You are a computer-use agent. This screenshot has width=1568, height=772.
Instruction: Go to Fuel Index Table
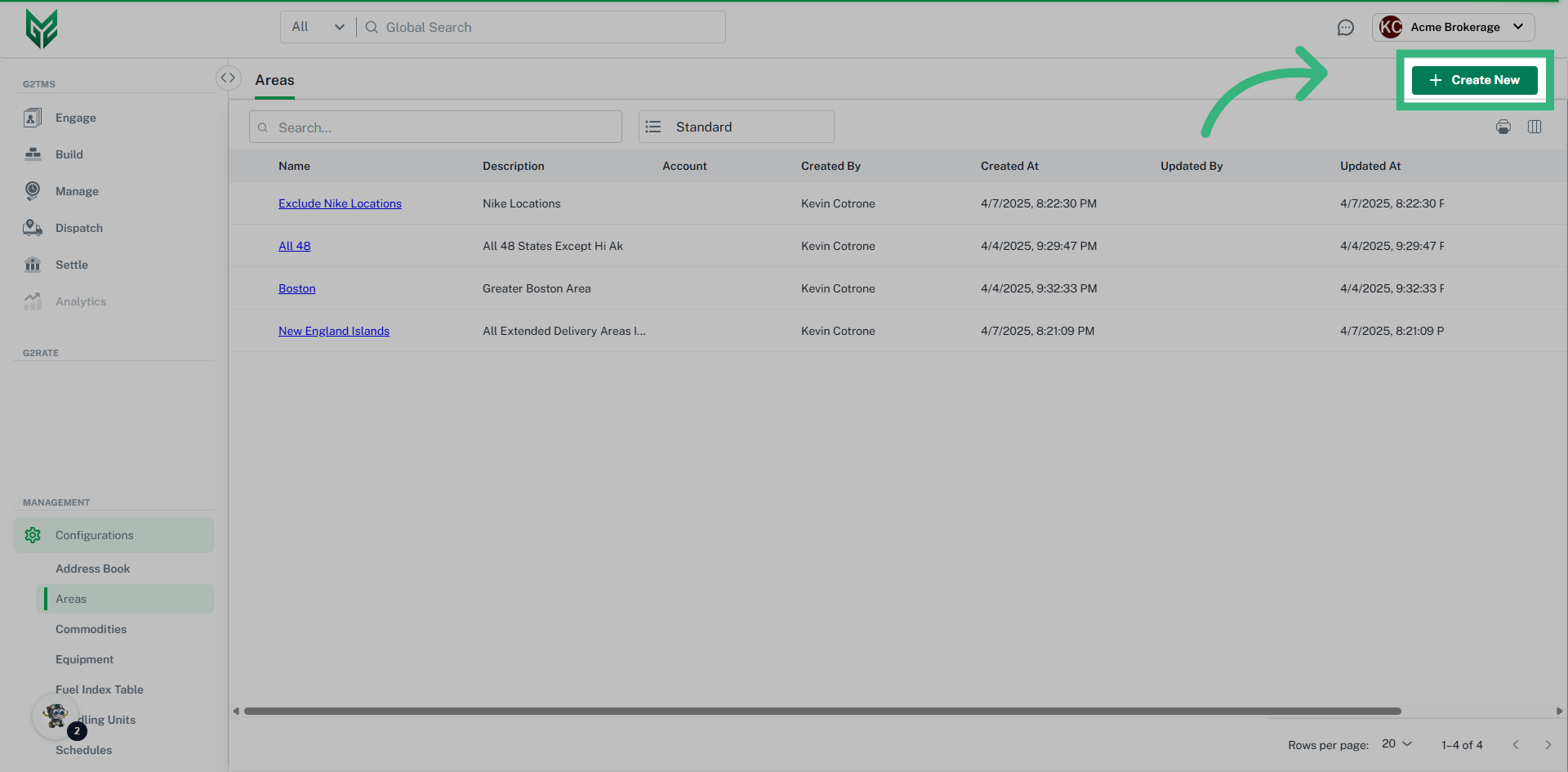99,689
